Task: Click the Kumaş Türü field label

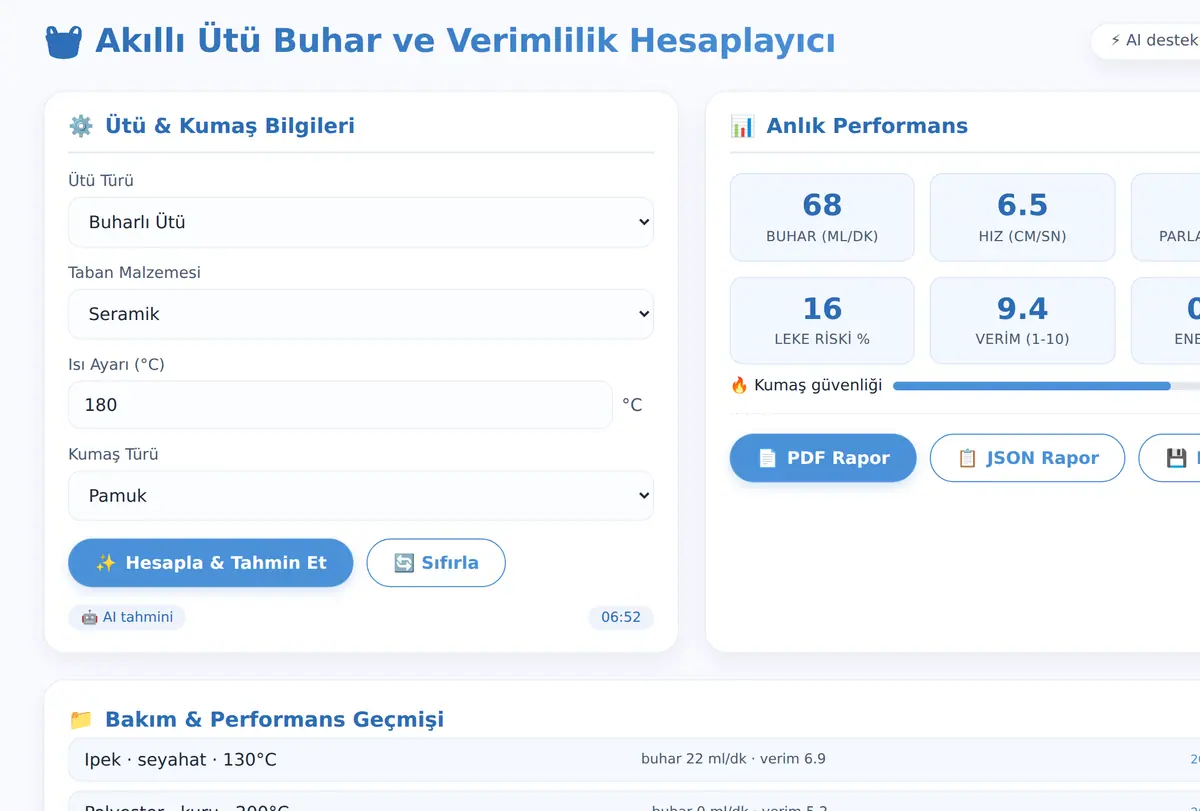Action: [x=113, y=455]
